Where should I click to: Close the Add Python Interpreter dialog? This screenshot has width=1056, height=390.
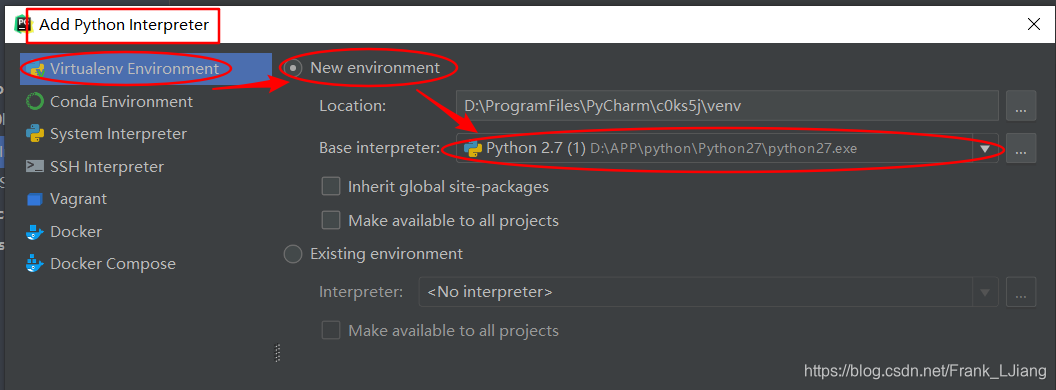click(x=1034, y=25)
